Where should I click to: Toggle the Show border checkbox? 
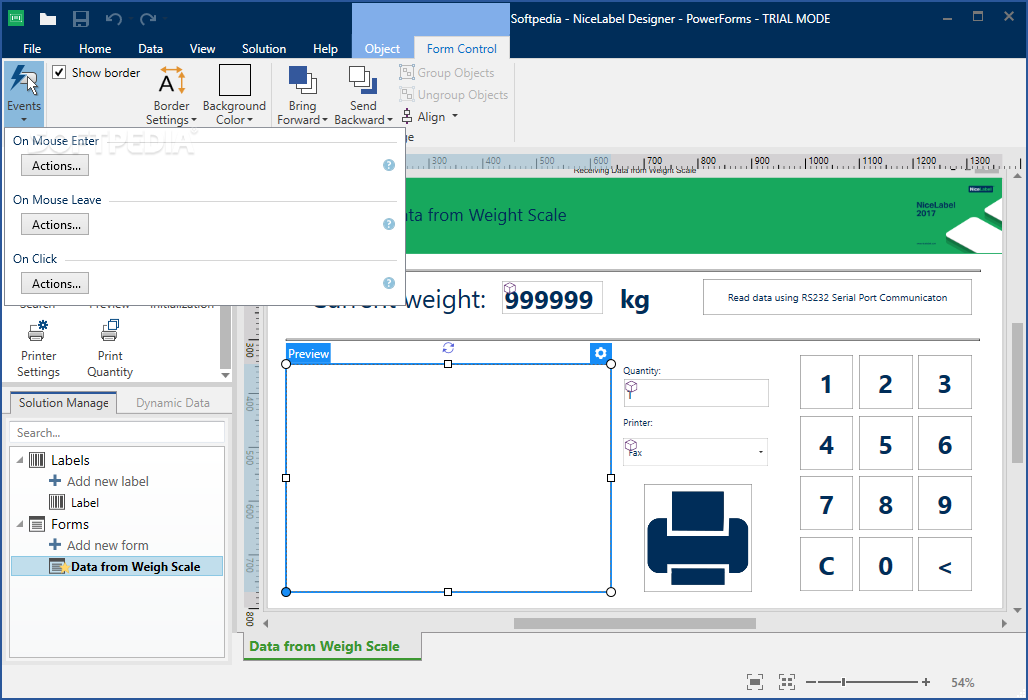pyautogui.click(x=59, y=73)
